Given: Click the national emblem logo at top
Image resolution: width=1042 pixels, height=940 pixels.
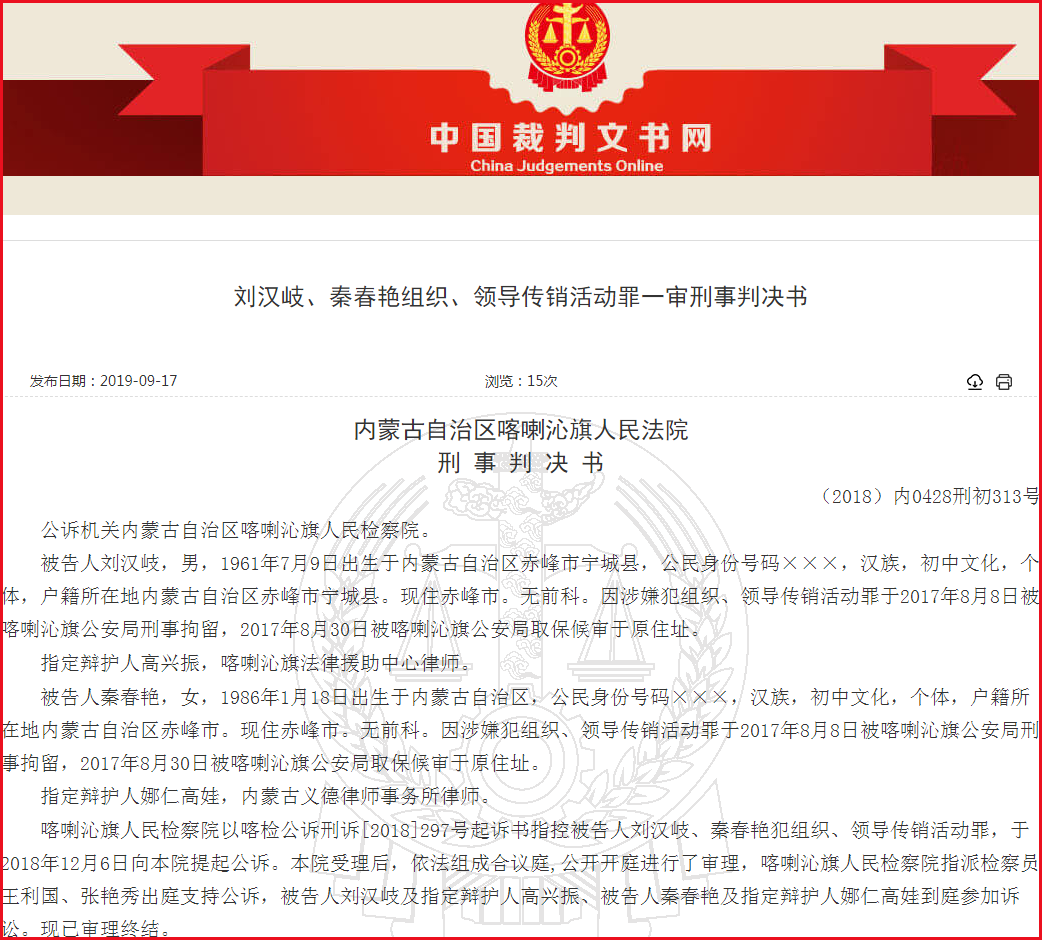Looking at the screenshot, I should (x=567, y=45).
